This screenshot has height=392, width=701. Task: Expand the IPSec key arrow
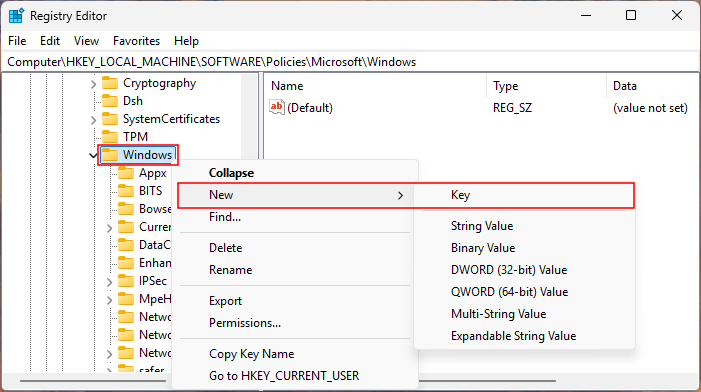point(110,282)
